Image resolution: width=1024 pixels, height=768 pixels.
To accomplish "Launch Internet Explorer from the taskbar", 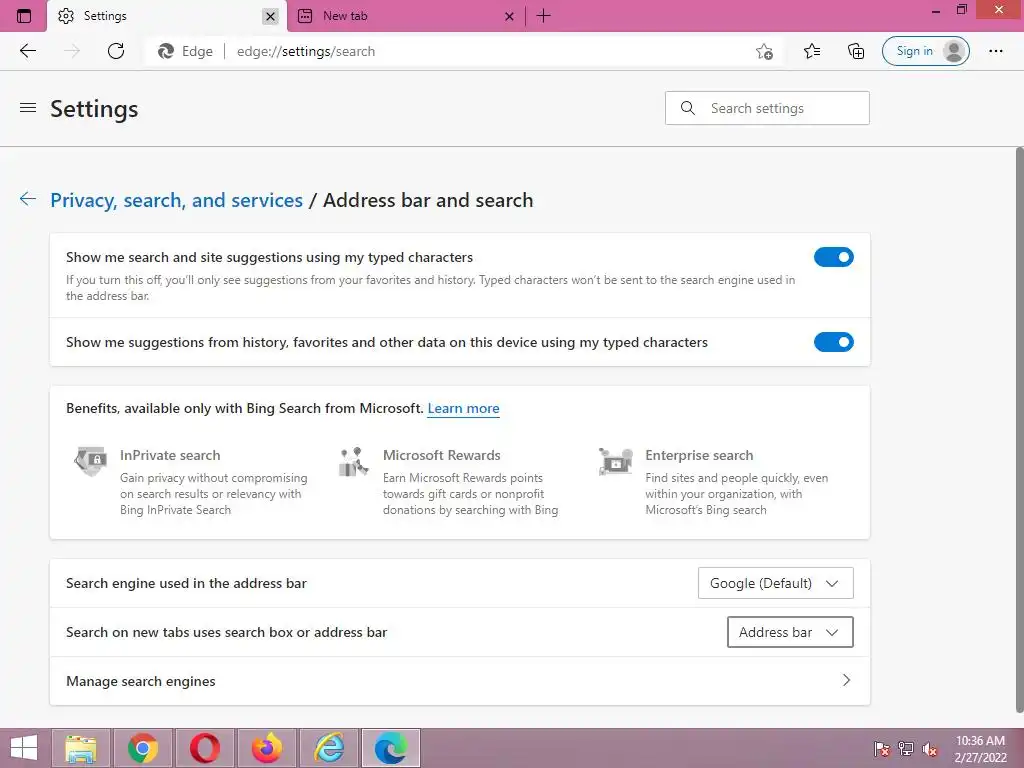I will [x=328, y=748].
